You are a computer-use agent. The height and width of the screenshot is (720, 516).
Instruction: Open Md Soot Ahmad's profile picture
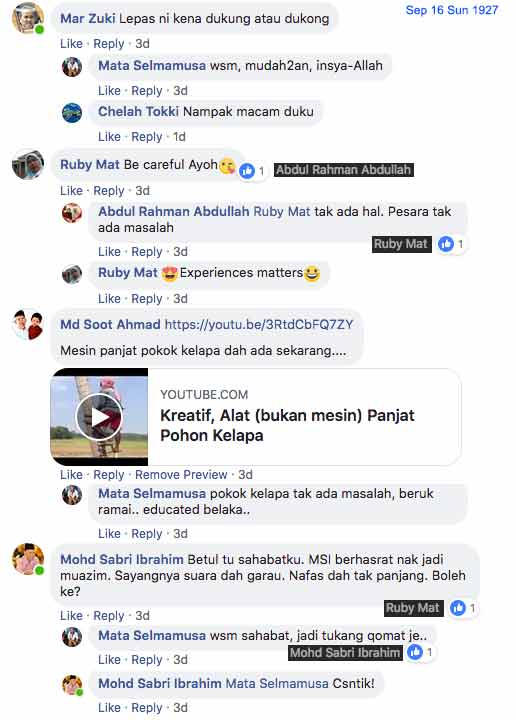(x=28, y=325)
